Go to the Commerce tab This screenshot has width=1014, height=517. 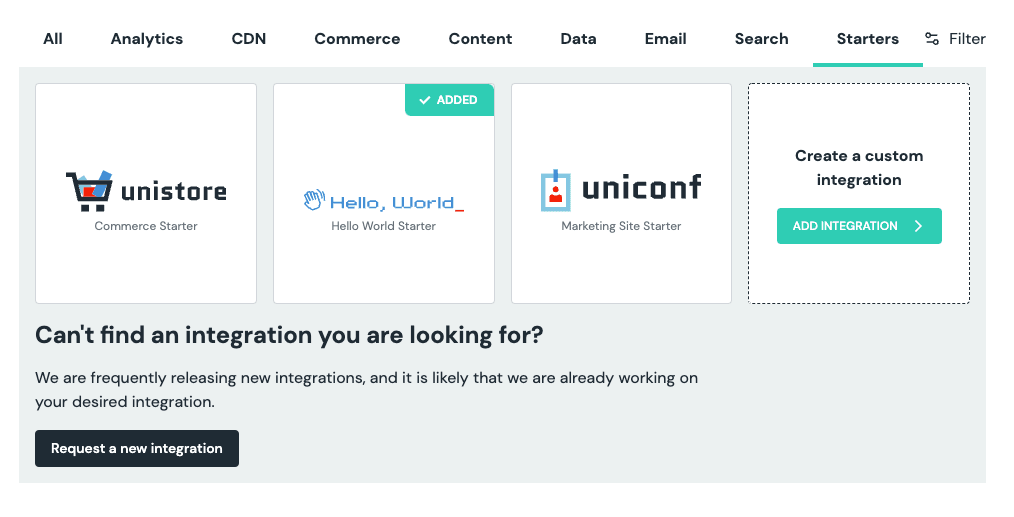coord(357,39)
